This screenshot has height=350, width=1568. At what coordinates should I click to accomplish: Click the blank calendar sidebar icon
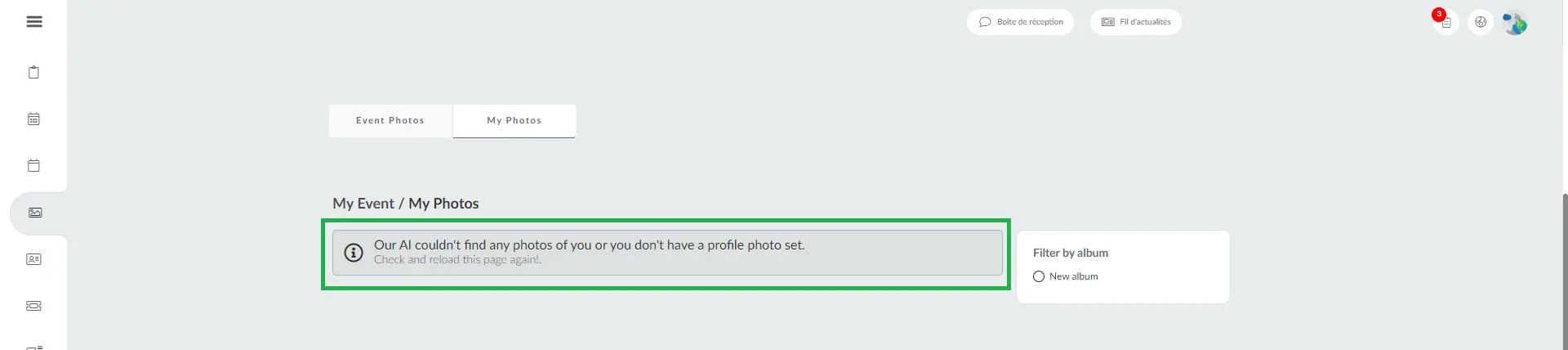(33, 166)
